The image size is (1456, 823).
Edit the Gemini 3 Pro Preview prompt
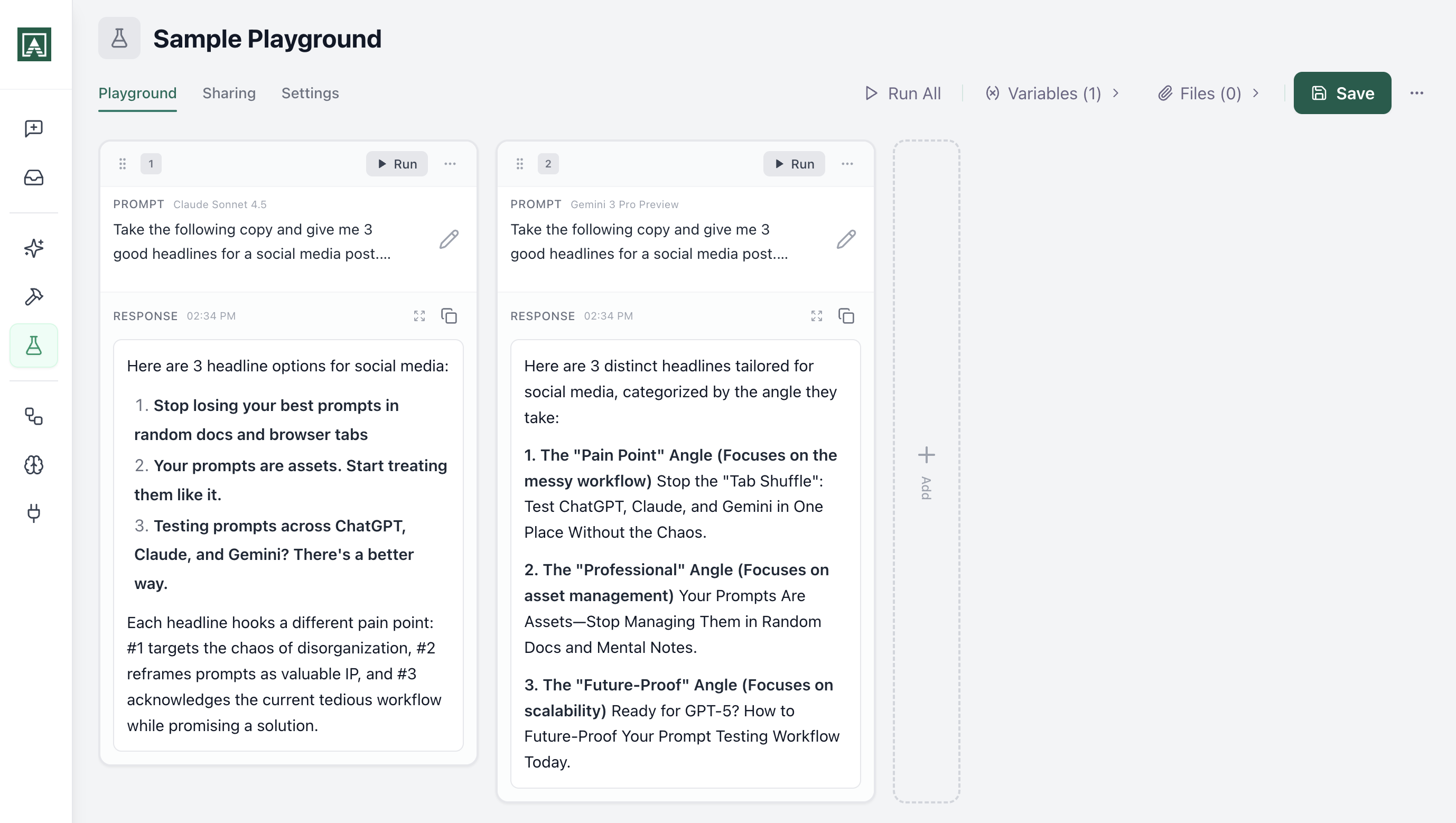pyautogui.click(x=846, y=240)
